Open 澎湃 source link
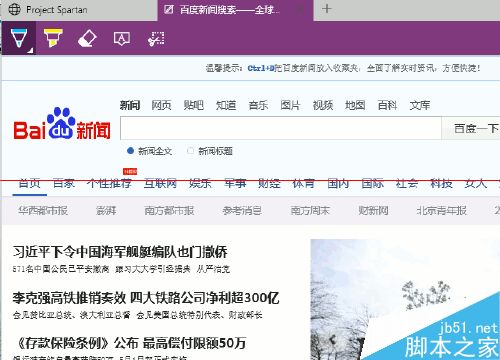Viewport: 500px width, 360px height. 106,210
